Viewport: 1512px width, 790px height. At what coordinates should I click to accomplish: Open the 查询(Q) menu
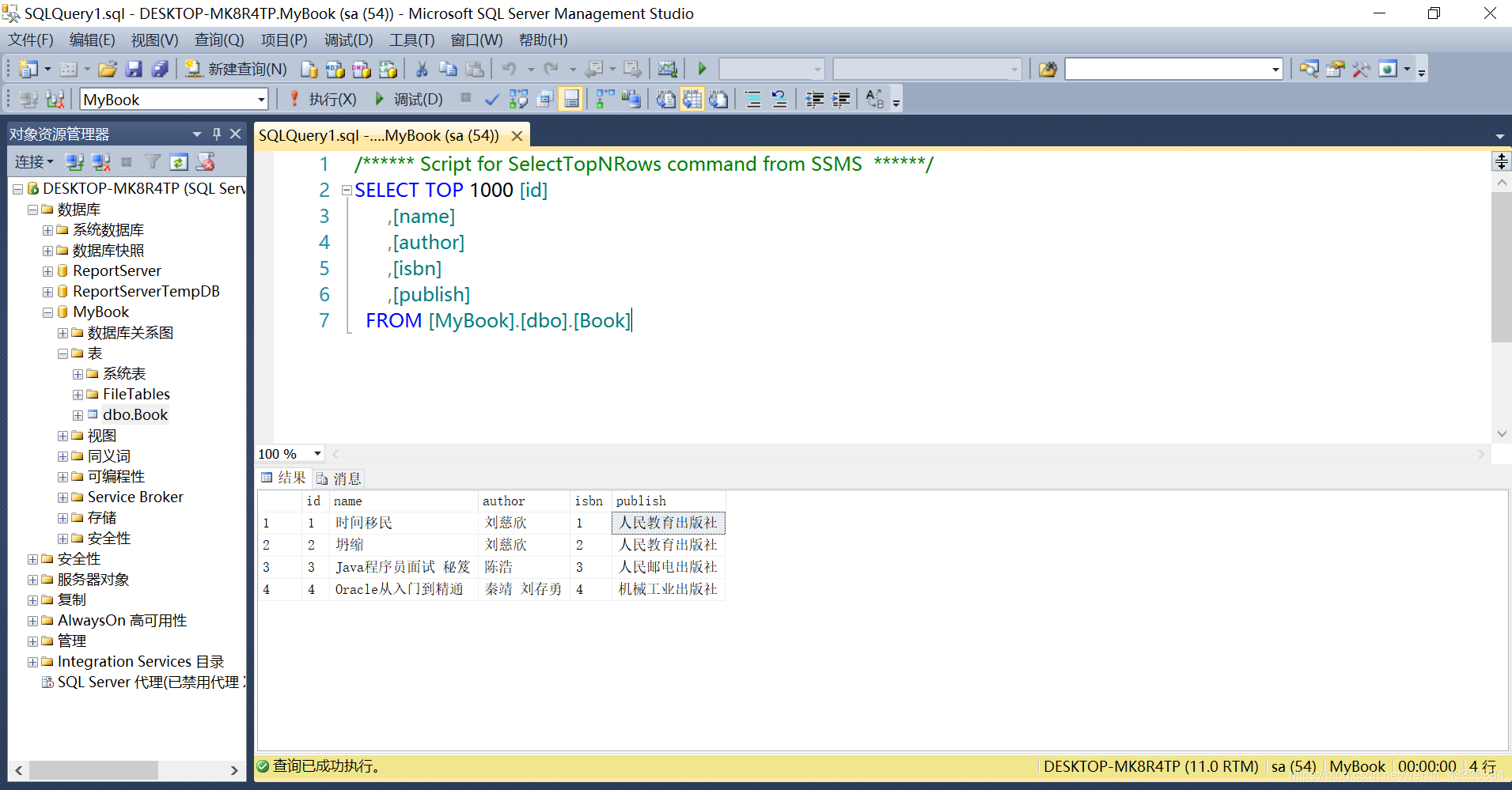219,40
